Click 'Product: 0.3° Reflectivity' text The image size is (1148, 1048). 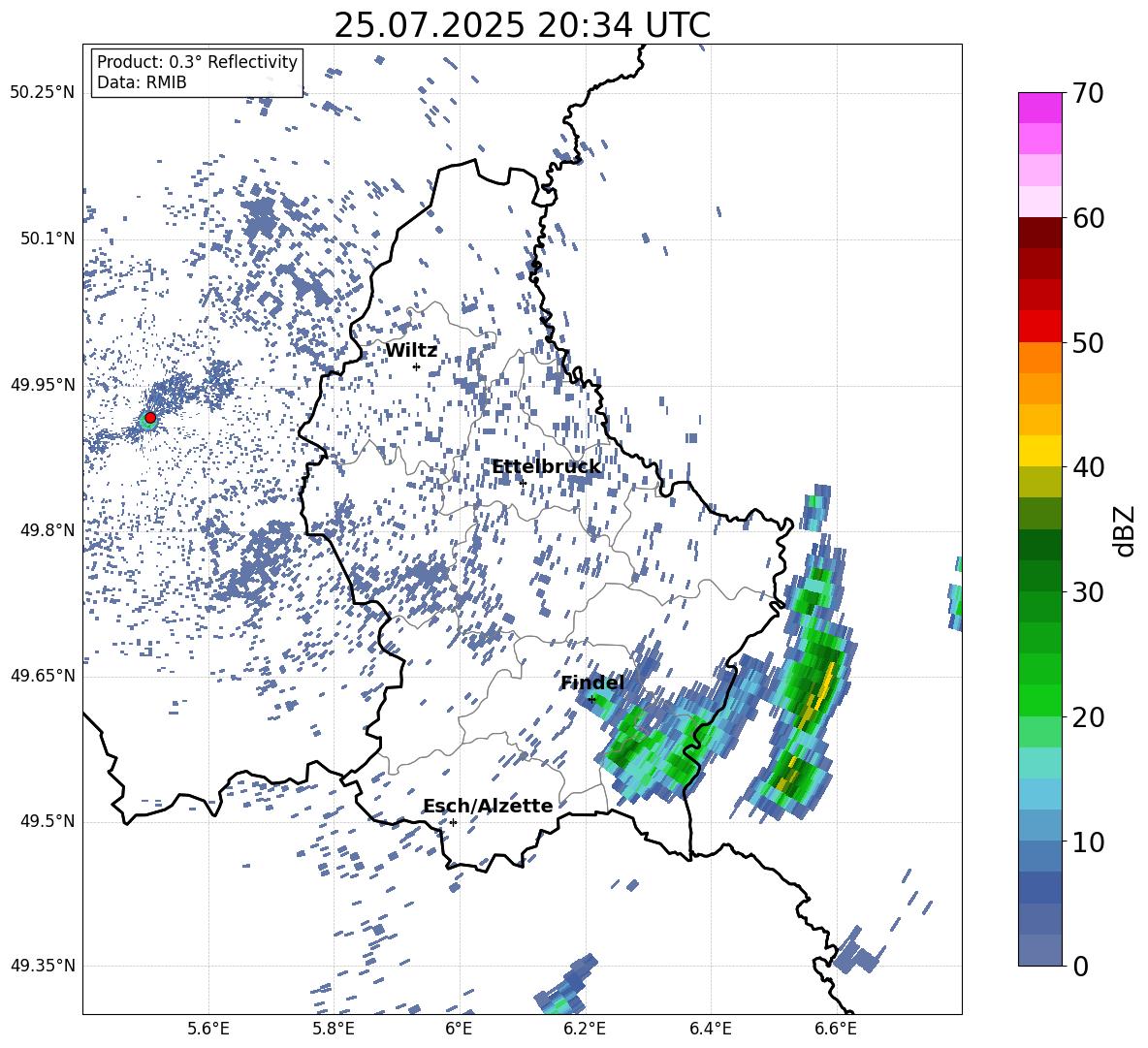[x=197, y=61]
